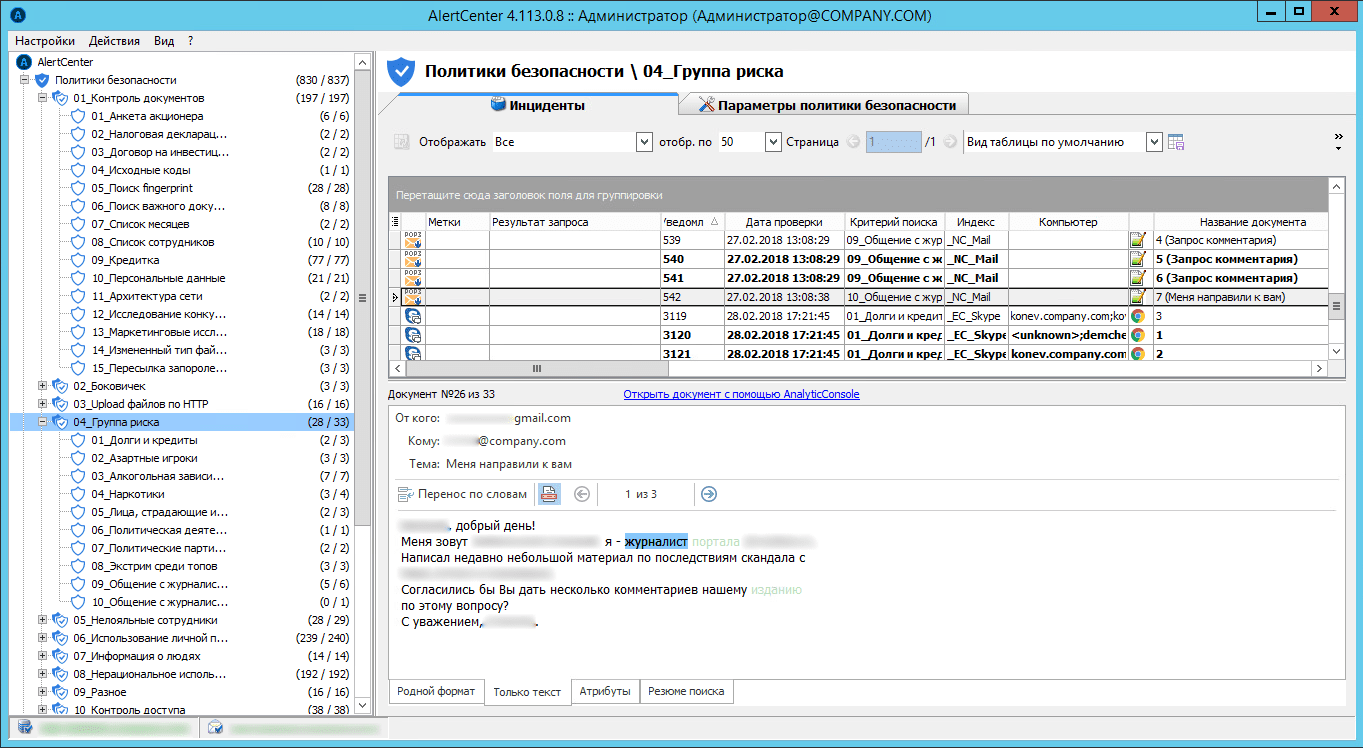
Task: Collapse the 01_Контроль документов node
Action: pos(42,98)
